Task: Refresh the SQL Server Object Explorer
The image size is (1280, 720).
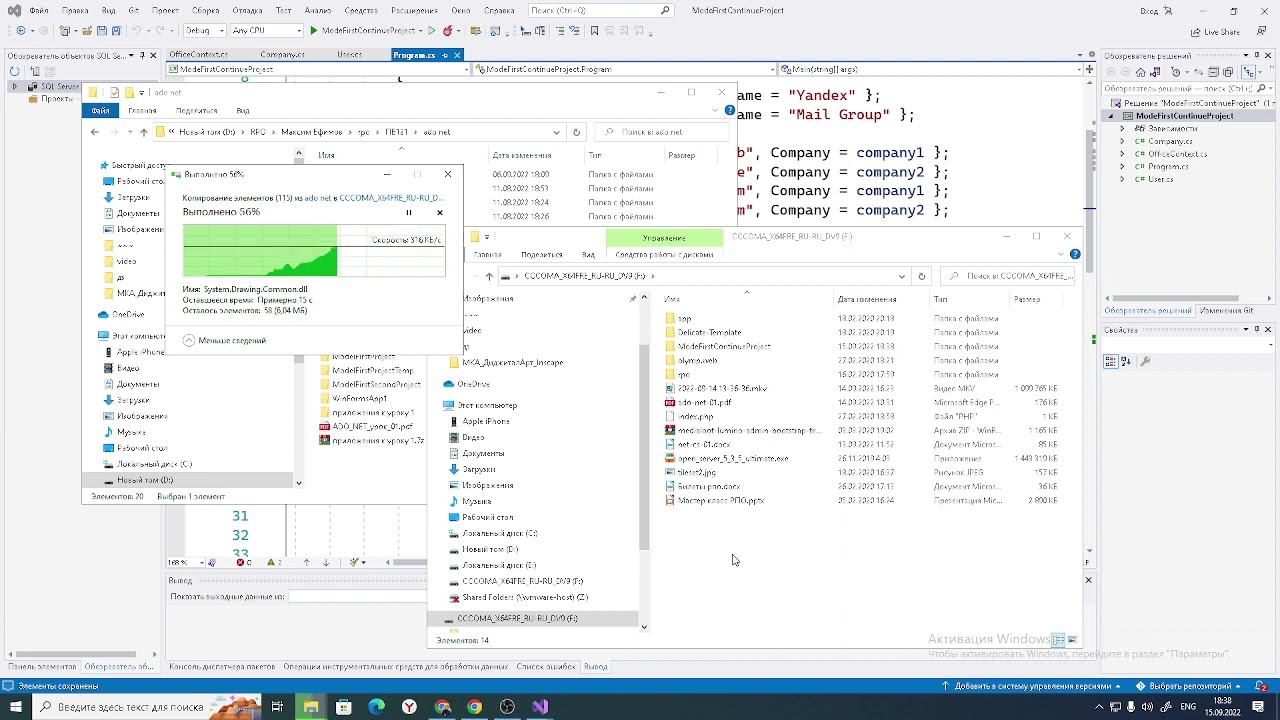Action: pyautogui.click(x=15, y=71)
